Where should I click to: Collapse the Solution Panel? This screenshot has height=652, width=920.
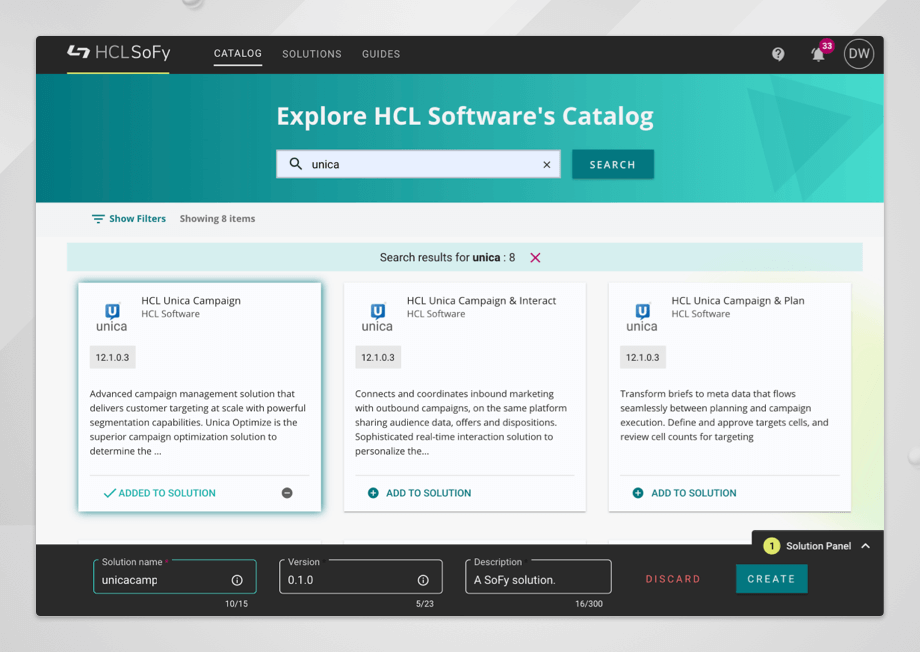tap(866, 546)
